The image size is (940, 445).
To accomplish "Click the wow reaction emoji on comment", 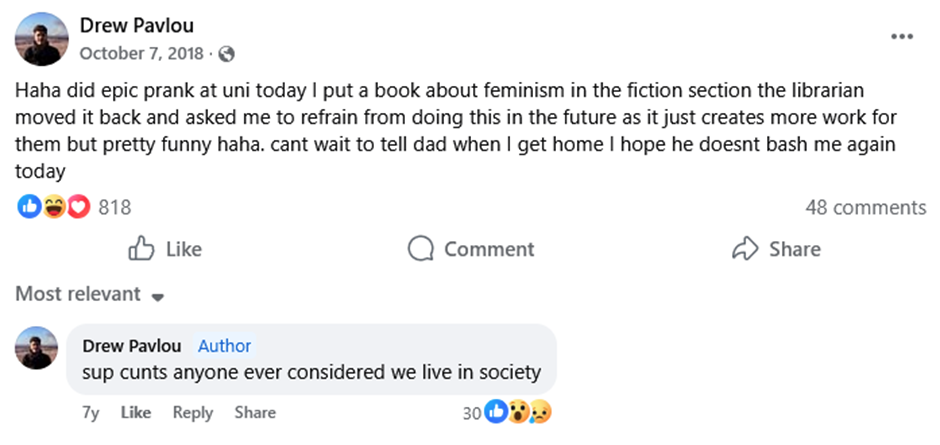I will pyautogui.click(x=518, y=412).
